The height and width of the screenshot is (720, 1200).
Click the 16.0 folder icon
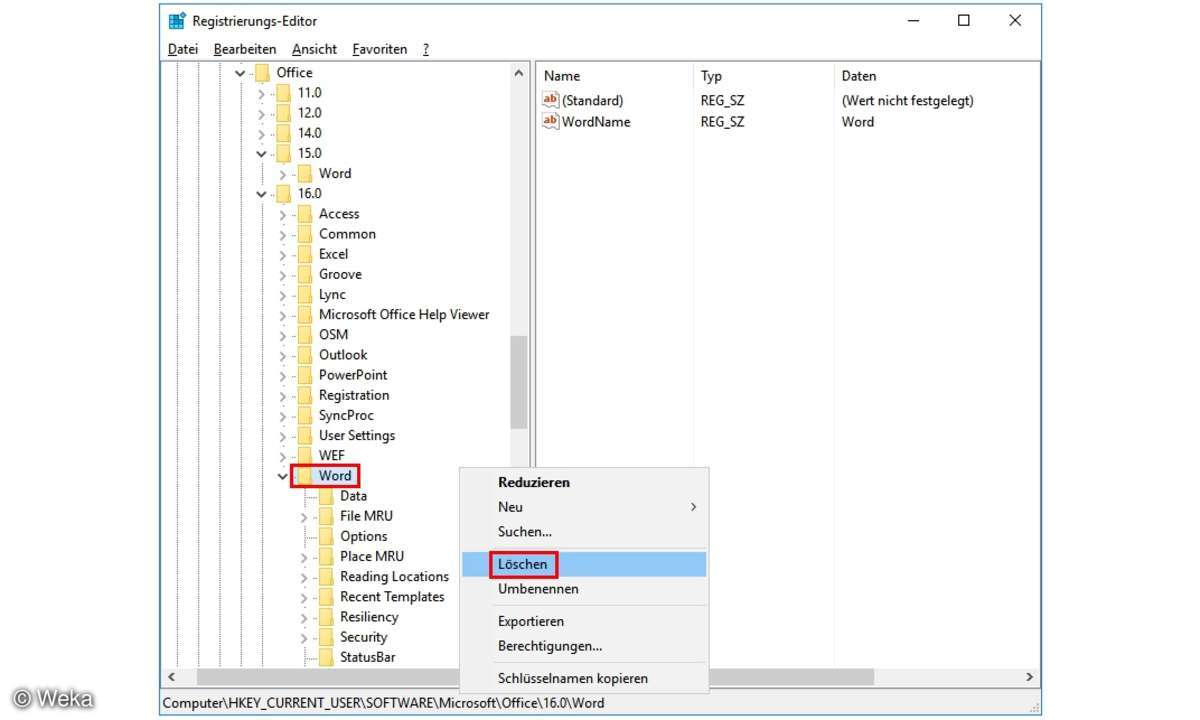283,193
